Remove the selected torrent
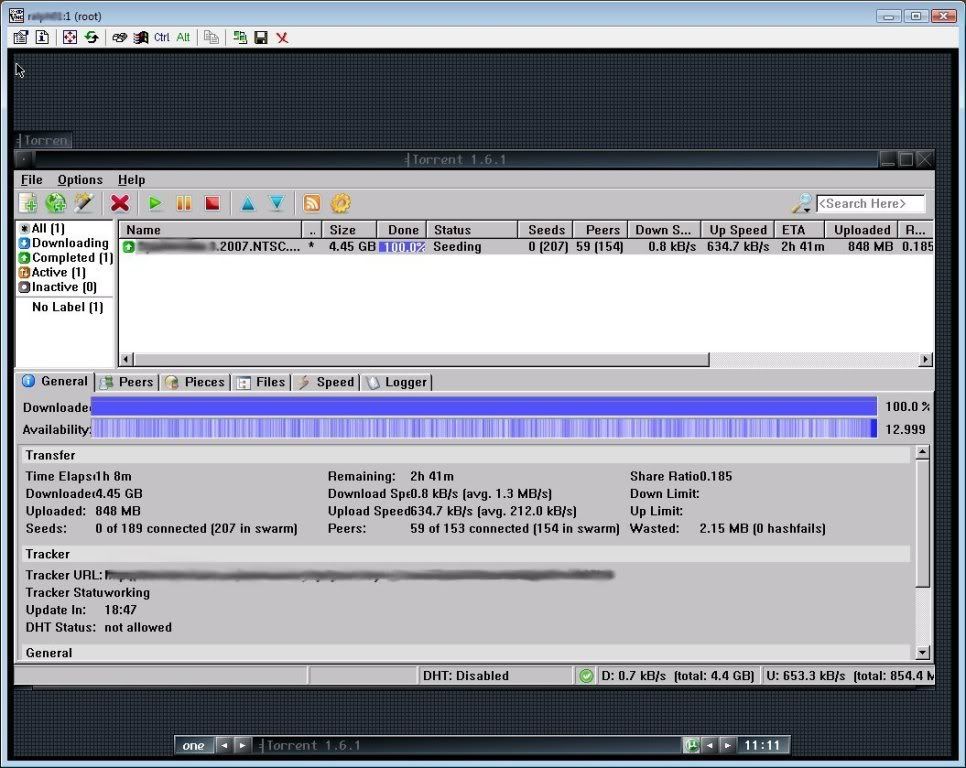Viewport: 966px width, 768px height. coord(120,203)
